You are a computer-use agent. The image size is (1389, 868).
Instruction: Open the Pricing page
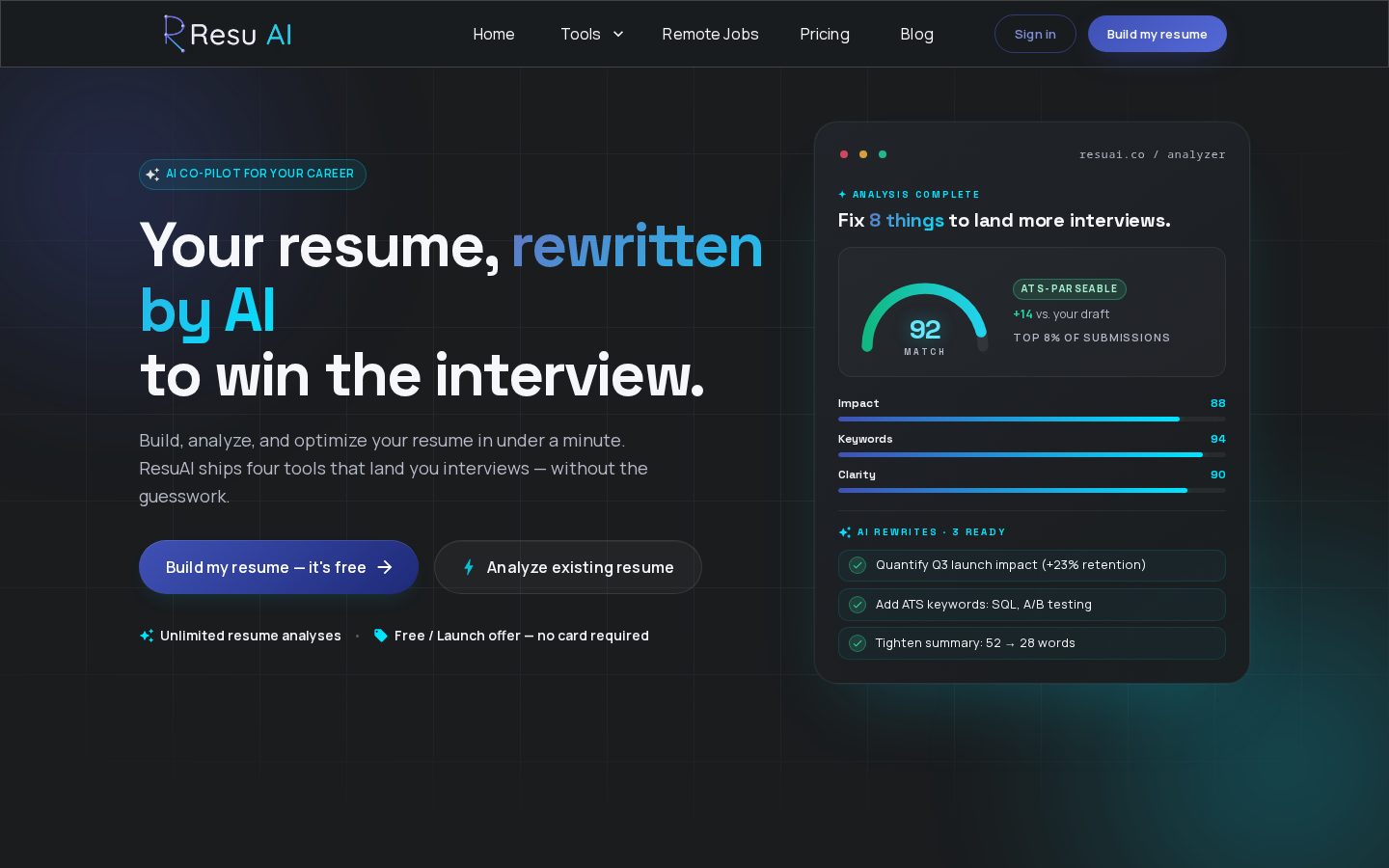825,34
